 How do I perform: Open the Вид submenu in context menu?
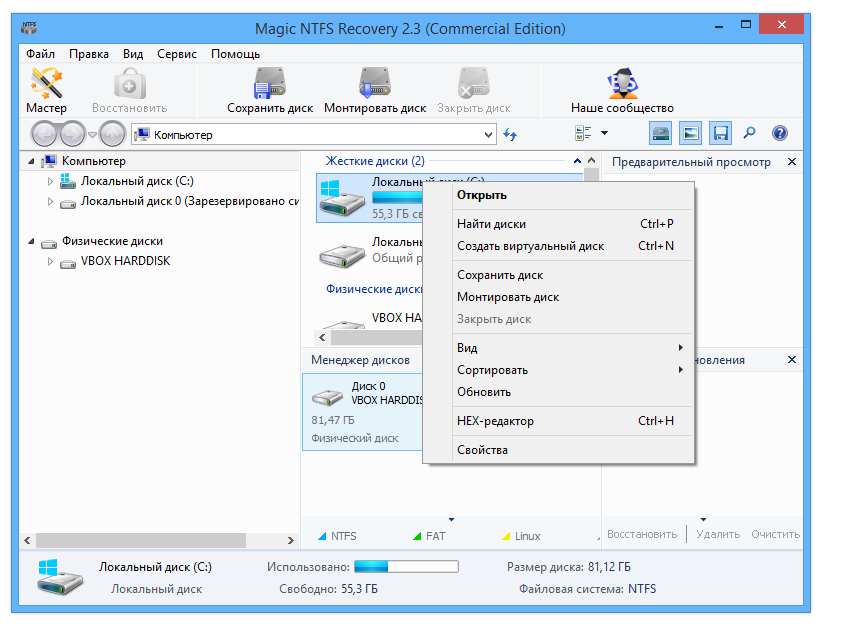572,348
